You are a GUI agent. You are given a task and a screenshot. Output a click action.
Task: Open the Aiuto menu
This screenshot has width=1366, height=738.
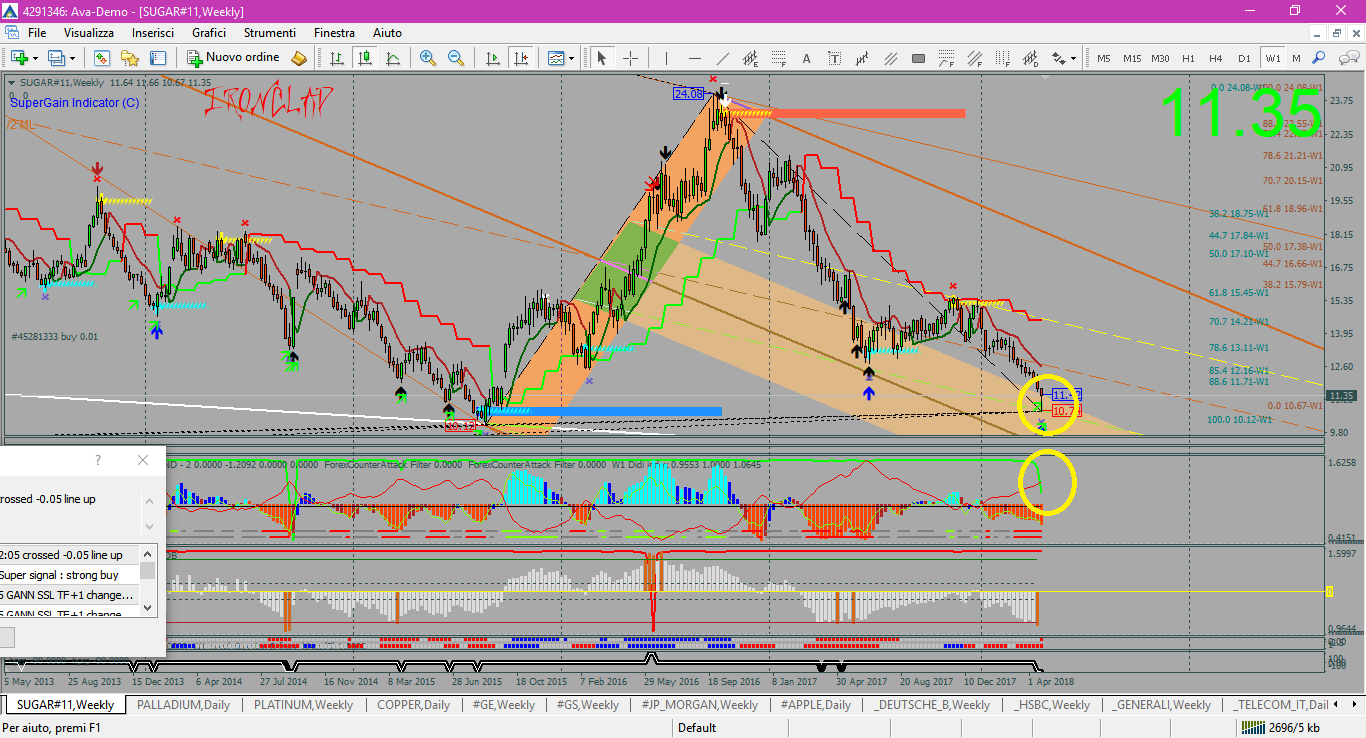(387, 33)
